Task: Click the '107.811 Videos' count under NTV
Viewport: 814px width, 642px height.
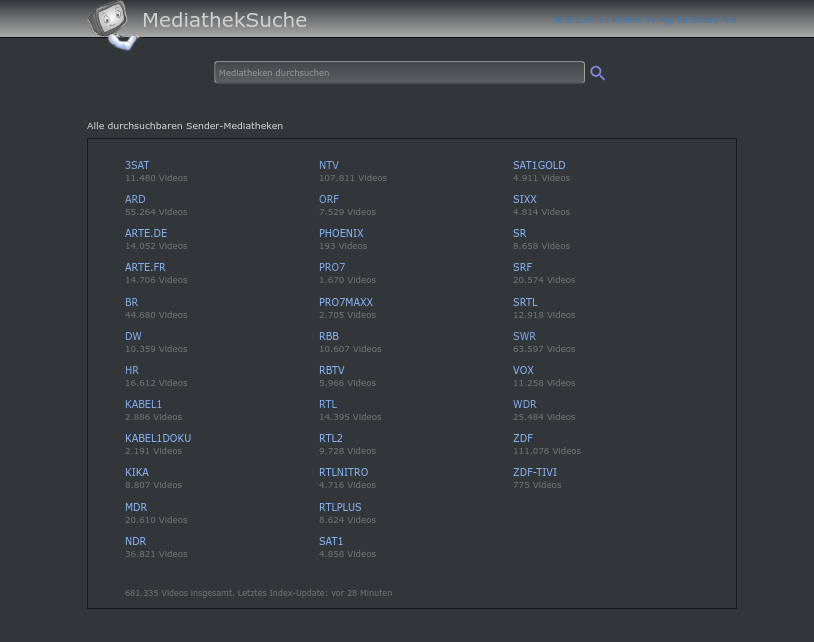Action: pyautogui.click(x=353, y=178)
